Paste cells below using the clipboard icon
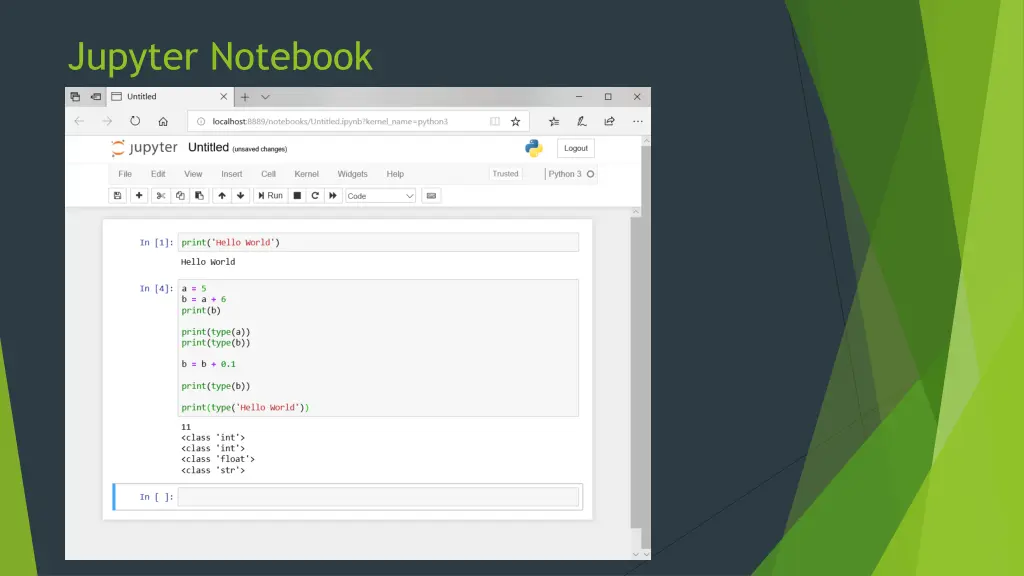 tap(199, 195)
